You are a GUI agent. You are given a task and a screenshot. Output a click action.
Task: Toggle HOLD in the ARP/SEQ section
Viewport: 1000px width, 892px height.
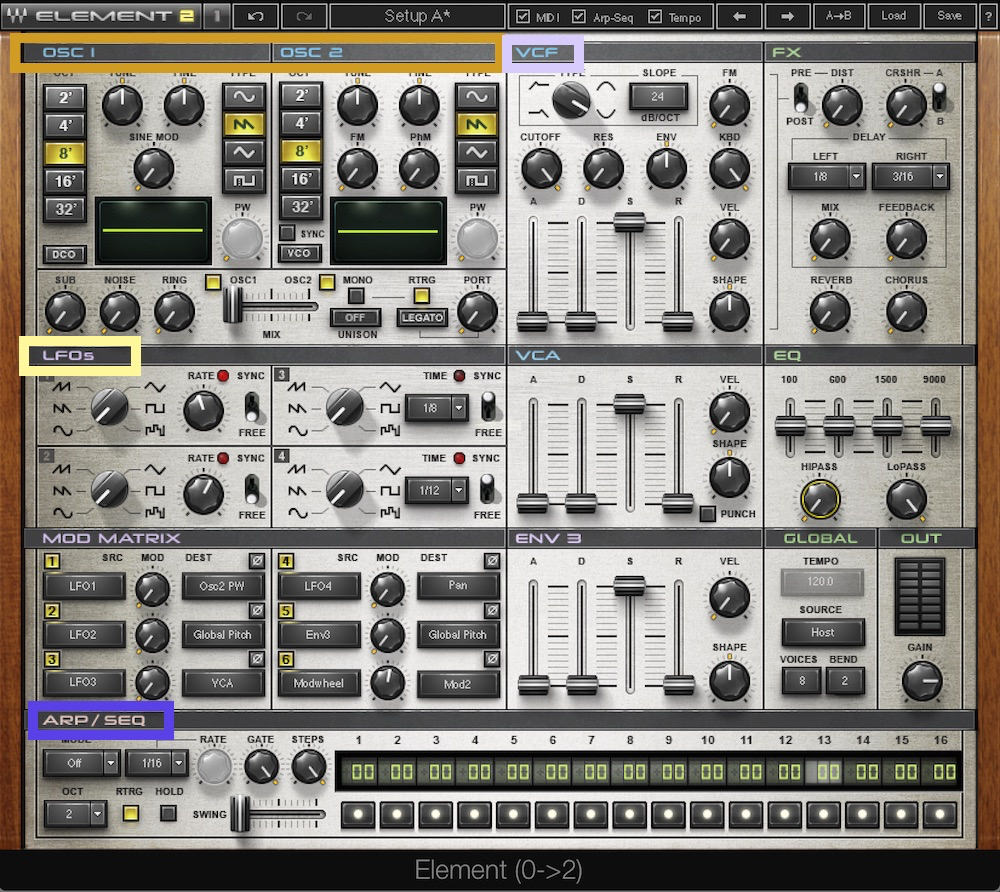(x=168, y=813)
